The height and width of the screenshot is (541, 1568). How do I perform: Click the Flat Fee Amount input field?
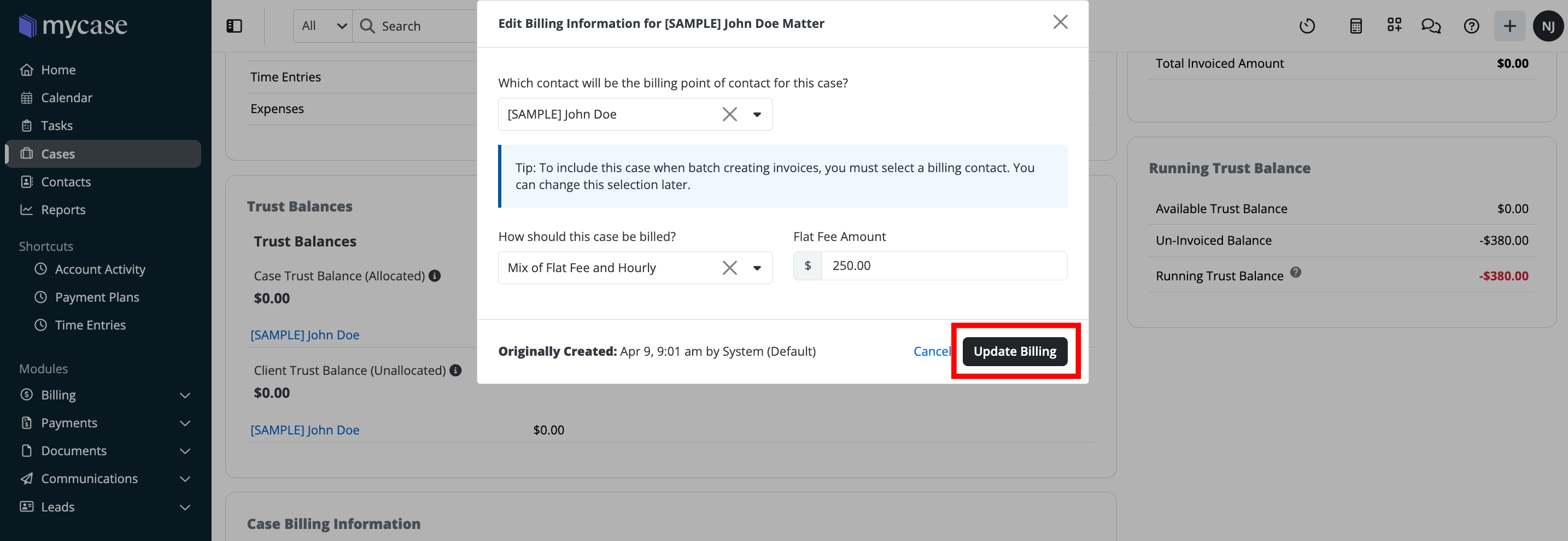[x=943, y=266]
